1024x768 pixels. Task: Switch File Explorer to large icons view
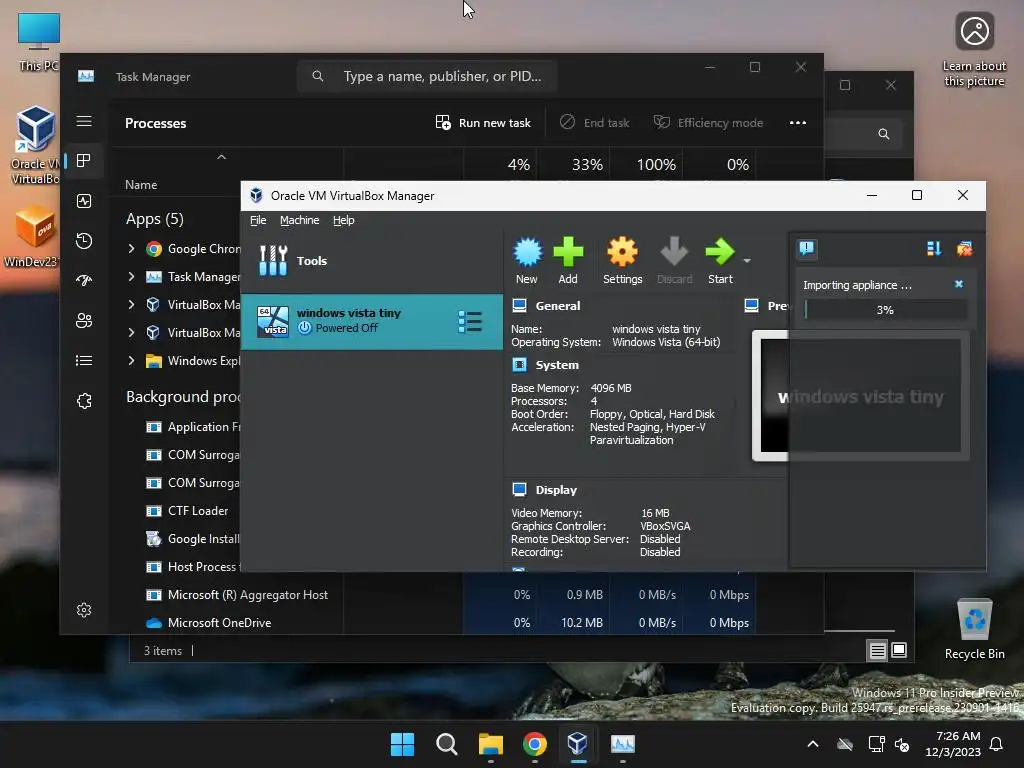tap(899, 650)
